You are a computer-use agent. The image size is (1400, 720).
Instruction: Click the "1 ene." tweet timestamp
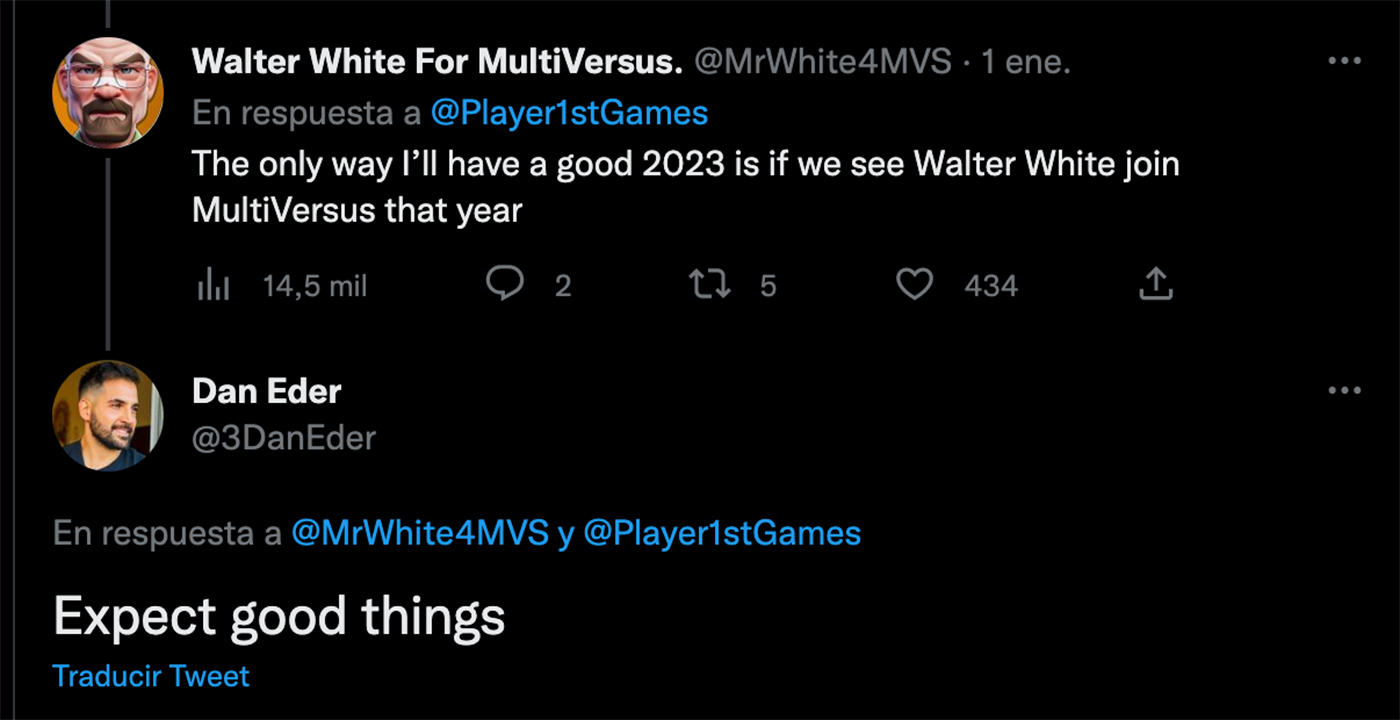[1026, 62]
